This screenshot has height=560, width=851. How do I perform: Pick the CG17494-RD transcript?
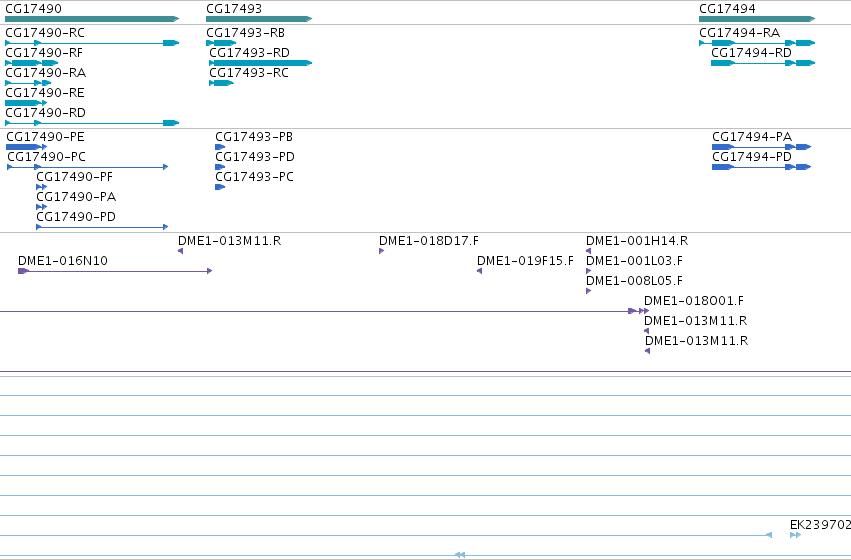click(752, 53)
